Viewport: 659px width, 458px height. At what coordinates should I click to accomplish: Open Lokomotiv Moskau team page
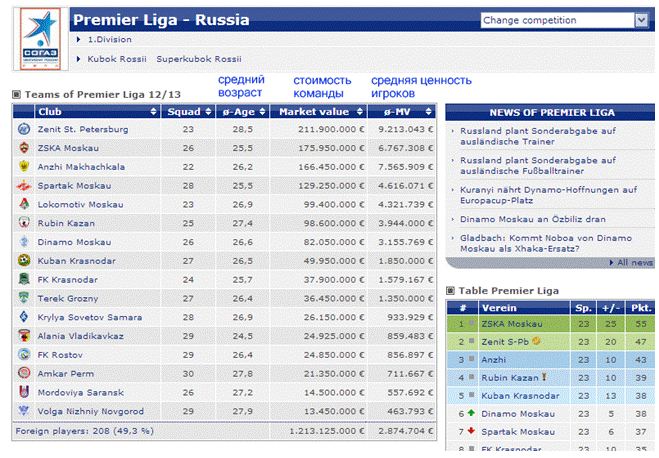click(80, 205)
